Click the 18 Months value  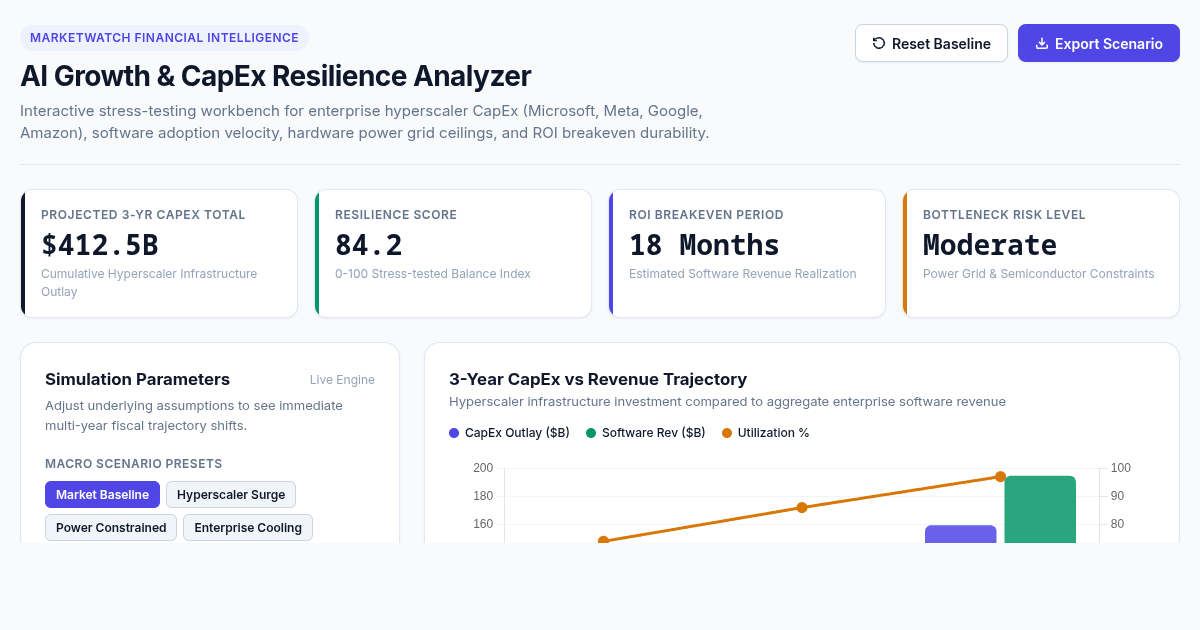pyautogui.click(x=704, y=245)
